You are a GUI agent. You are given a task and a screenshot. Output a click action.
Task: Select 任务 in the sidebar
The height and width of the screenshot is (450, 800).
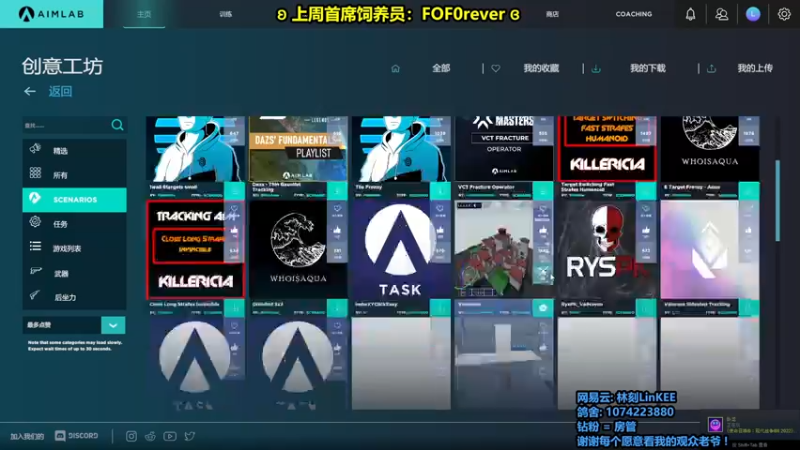click(x=74, y=224)
